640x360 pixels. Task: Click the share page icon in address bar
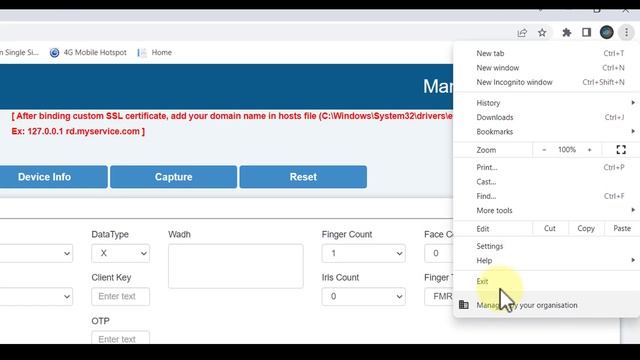click(x=522, y=33)
